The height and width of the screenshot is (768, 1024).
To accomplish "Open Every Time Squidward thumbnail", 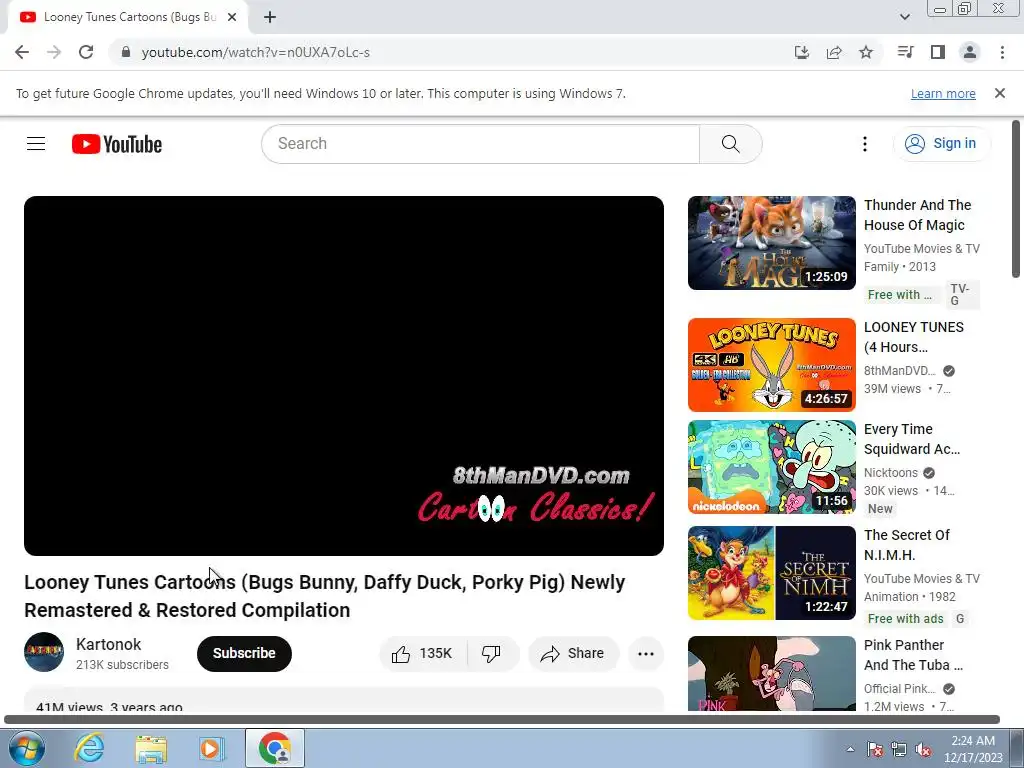I will point(771,467).
